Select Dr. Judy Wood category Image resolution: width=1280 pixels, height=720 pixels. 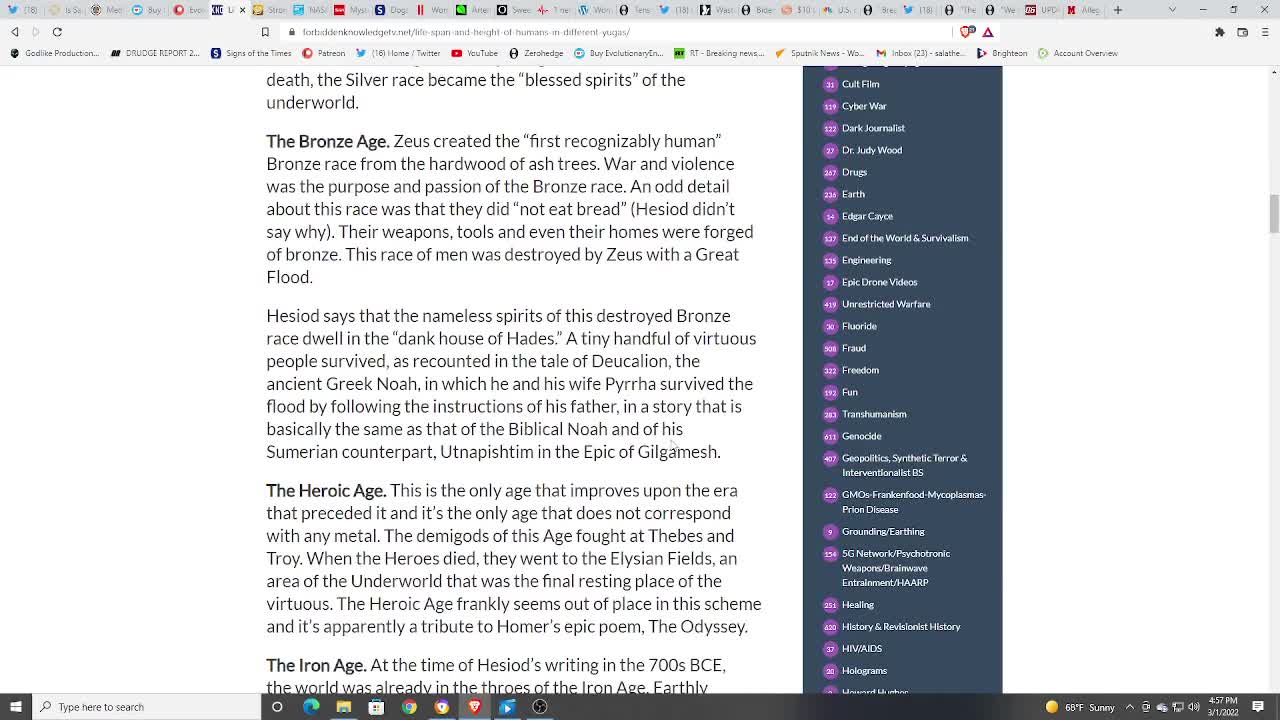[872, 150]
